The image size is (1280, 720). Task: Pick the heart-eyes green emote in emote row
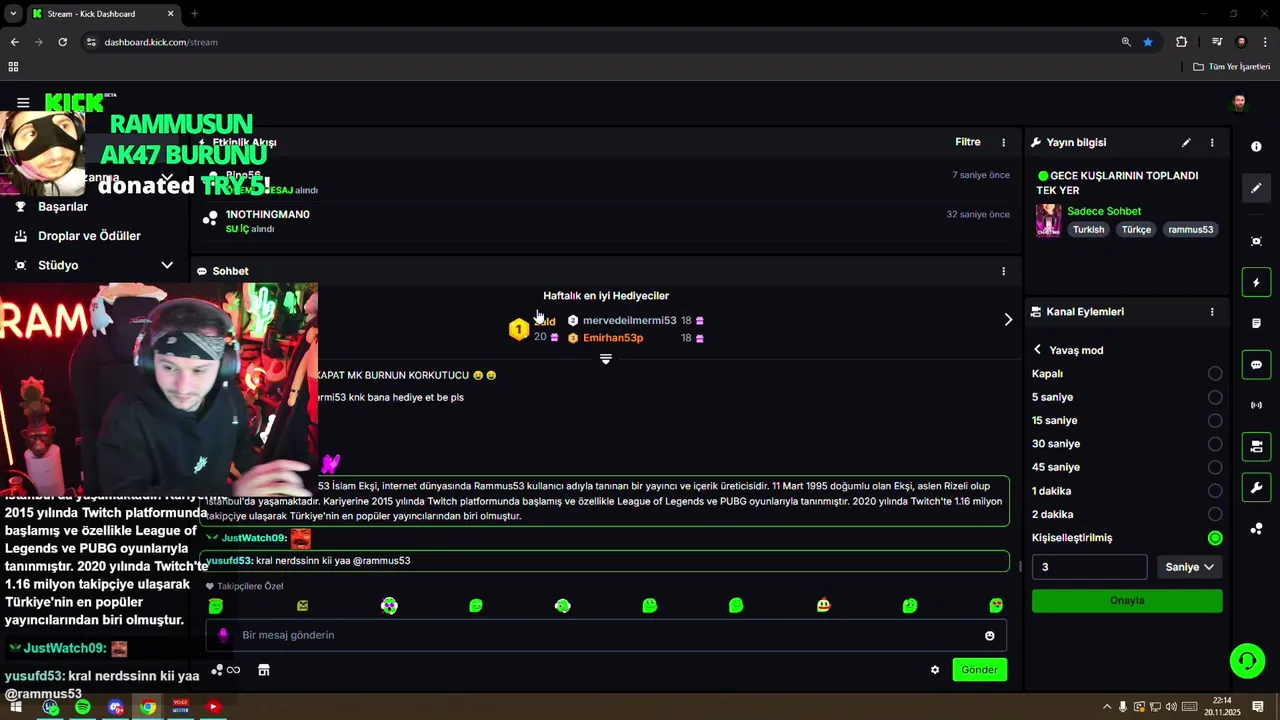(996, 606)
